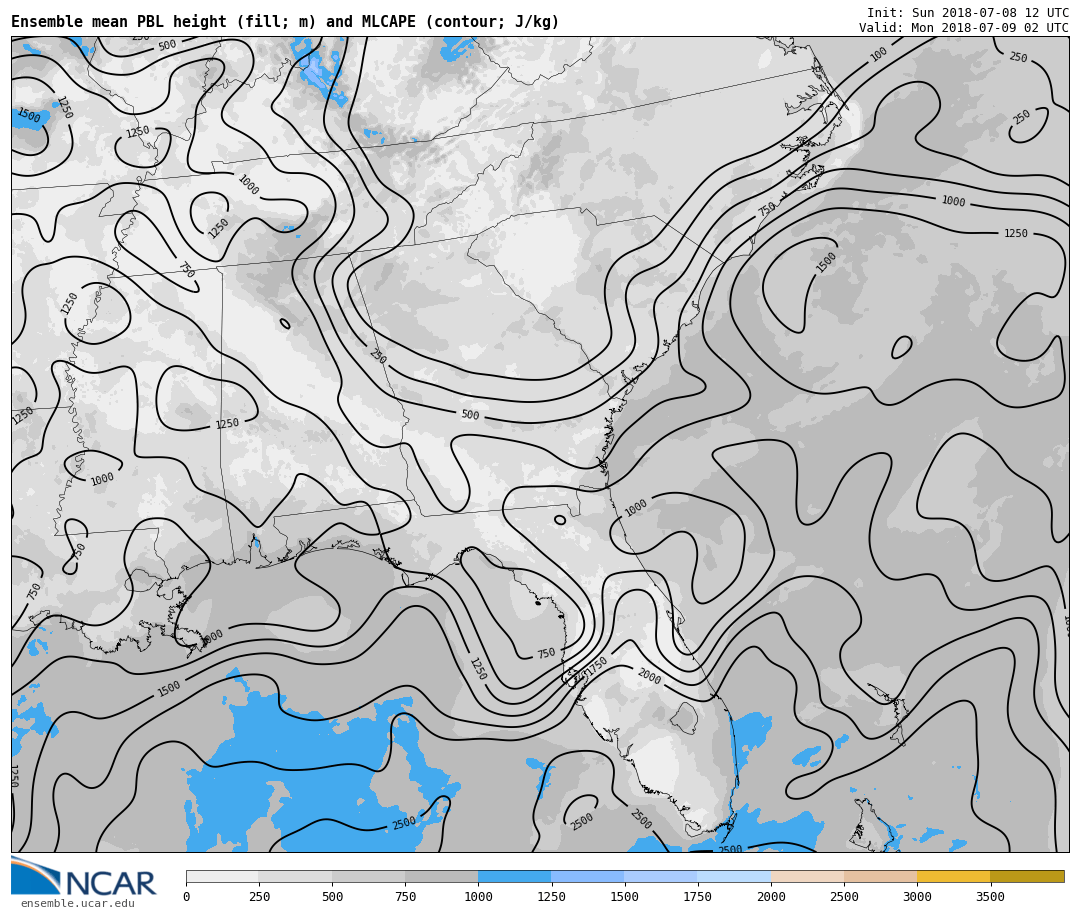Click the 1250 tick label on colorbar
1080x915 pixels.
(x=551, y=897)
